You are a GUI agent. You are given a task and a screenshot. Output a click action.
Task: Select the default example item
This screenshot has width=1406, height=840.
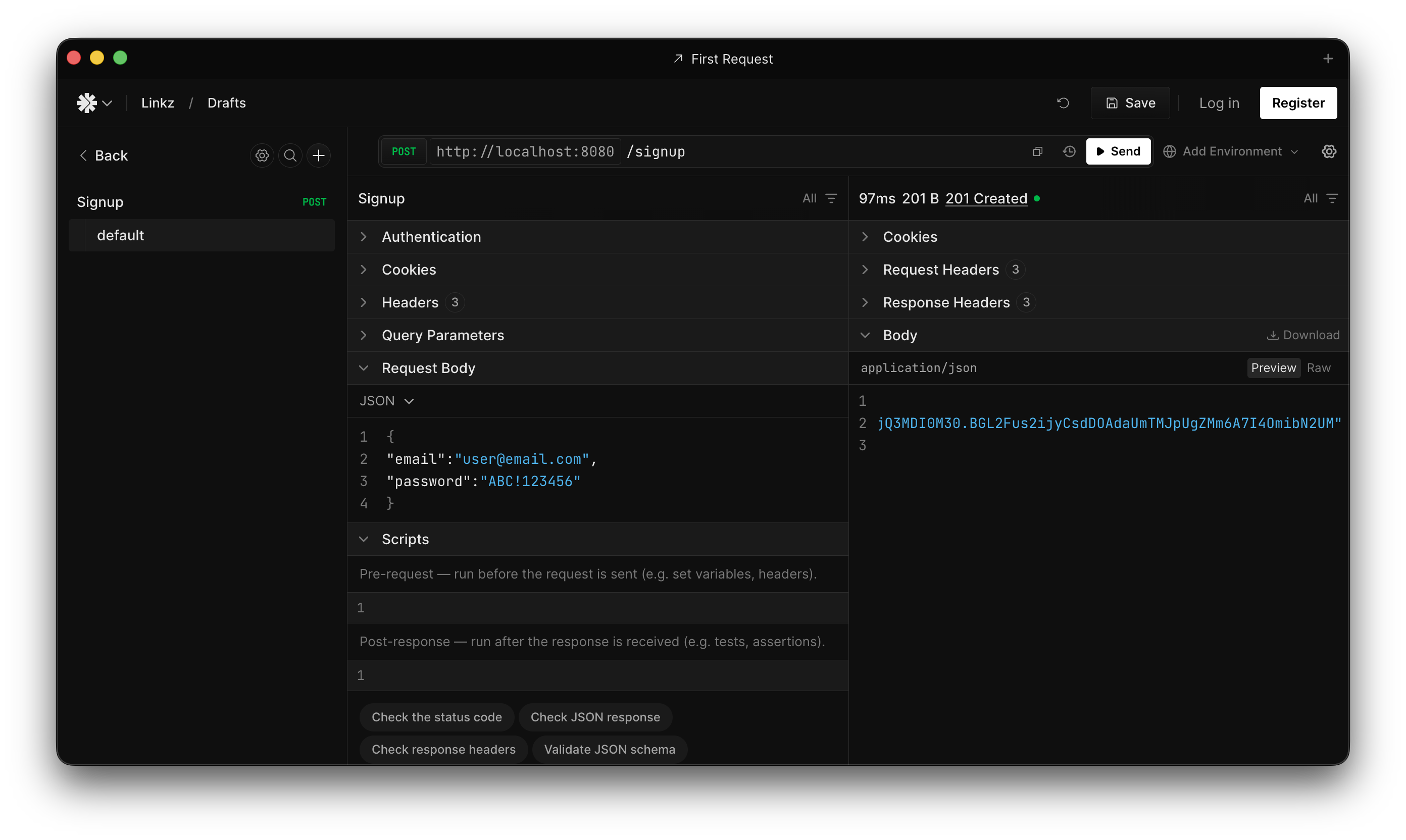202,235
